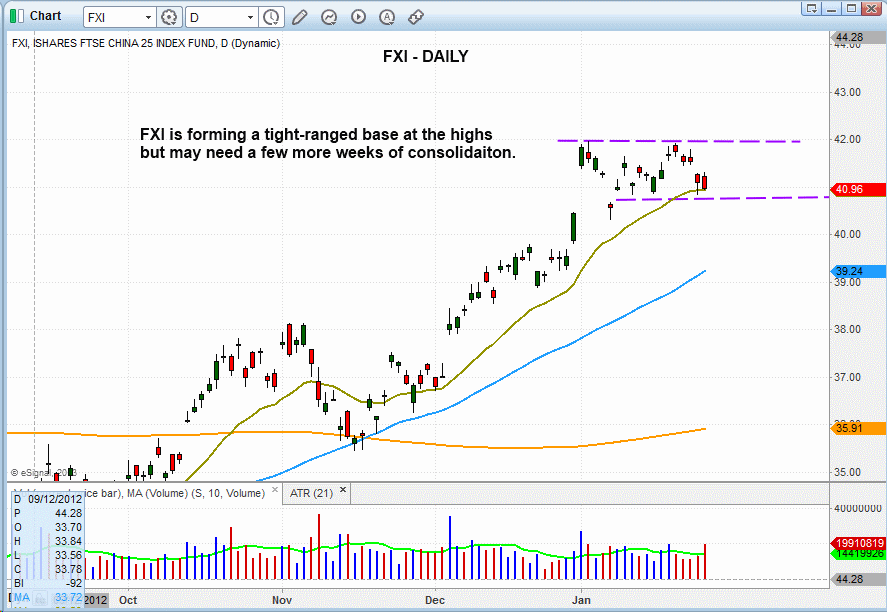Click the green 14419926 volume average marker
This screenshot has height=612, width=887.
(x=858, y=553)
